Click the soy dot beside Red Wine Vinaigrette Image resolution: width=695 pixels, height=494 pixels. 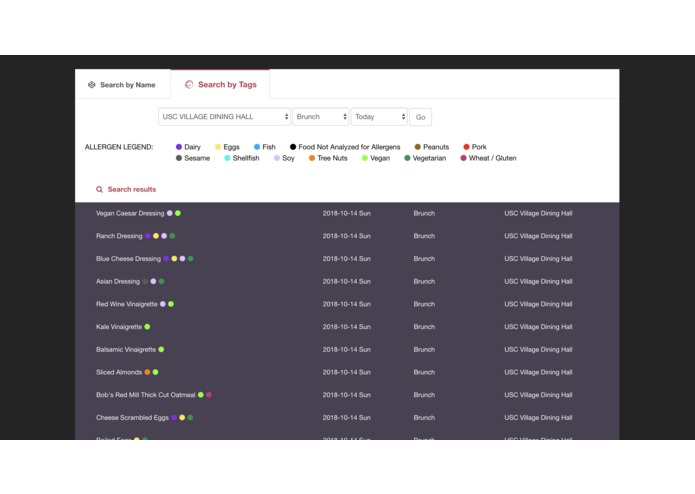coord(163,304)
